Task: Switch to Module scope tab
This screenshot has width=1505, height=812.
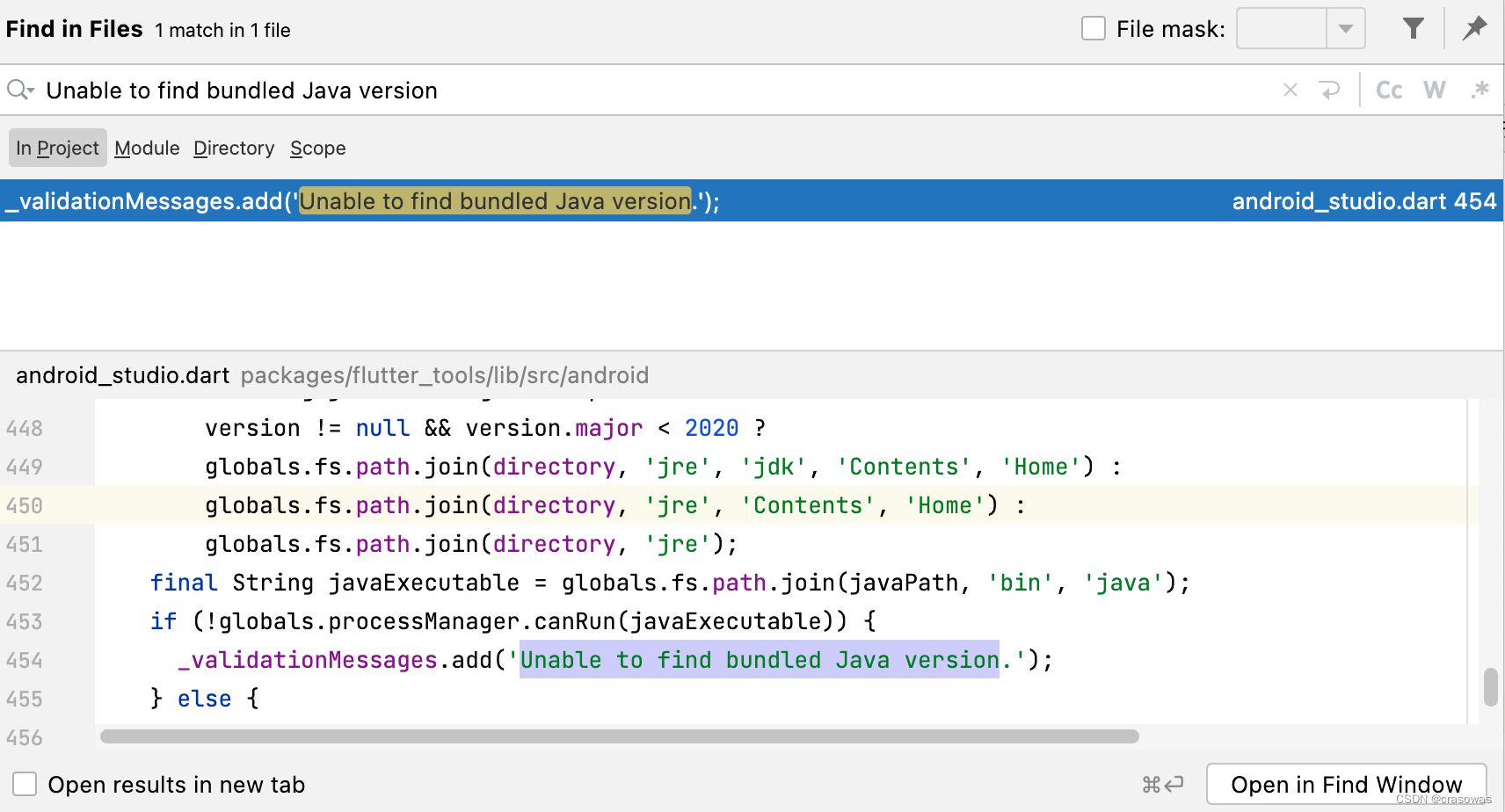Action: [147, 148]
